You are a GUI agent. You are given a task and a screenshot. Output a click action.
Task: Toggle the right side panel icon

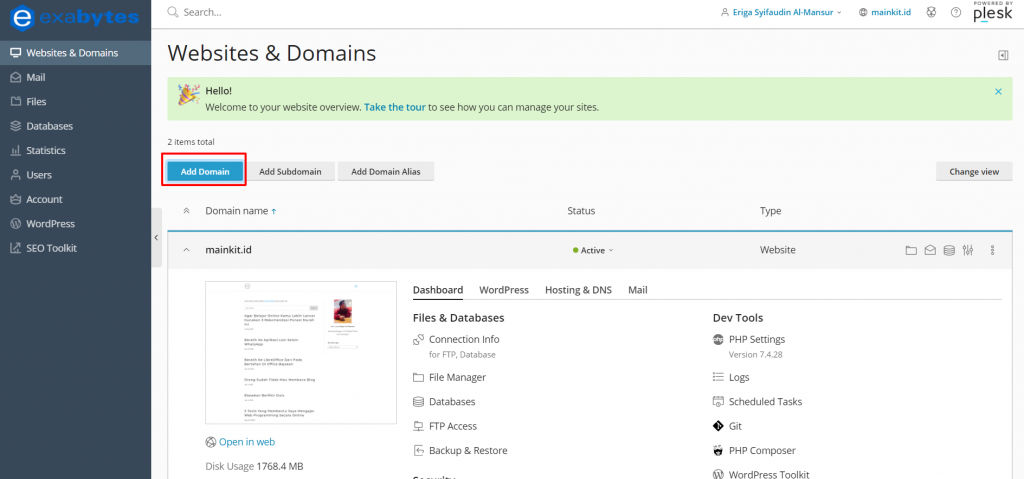pos(1003,56)
